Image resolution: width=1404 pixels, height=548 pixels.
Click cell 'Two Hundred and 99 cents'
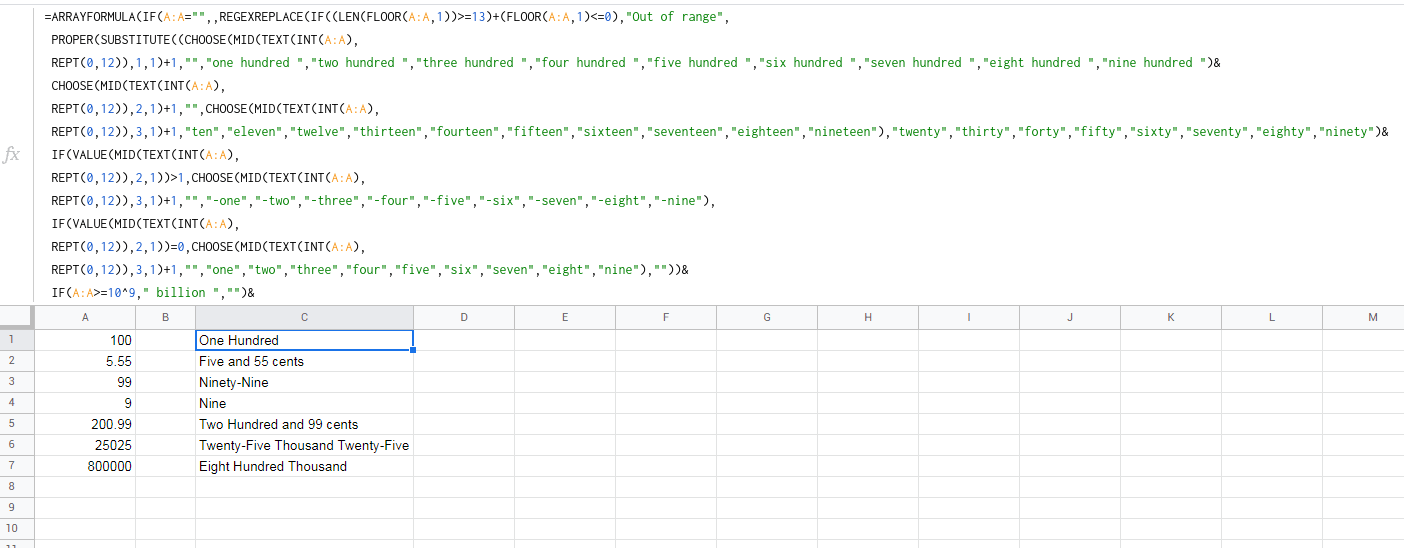[304, 424]
